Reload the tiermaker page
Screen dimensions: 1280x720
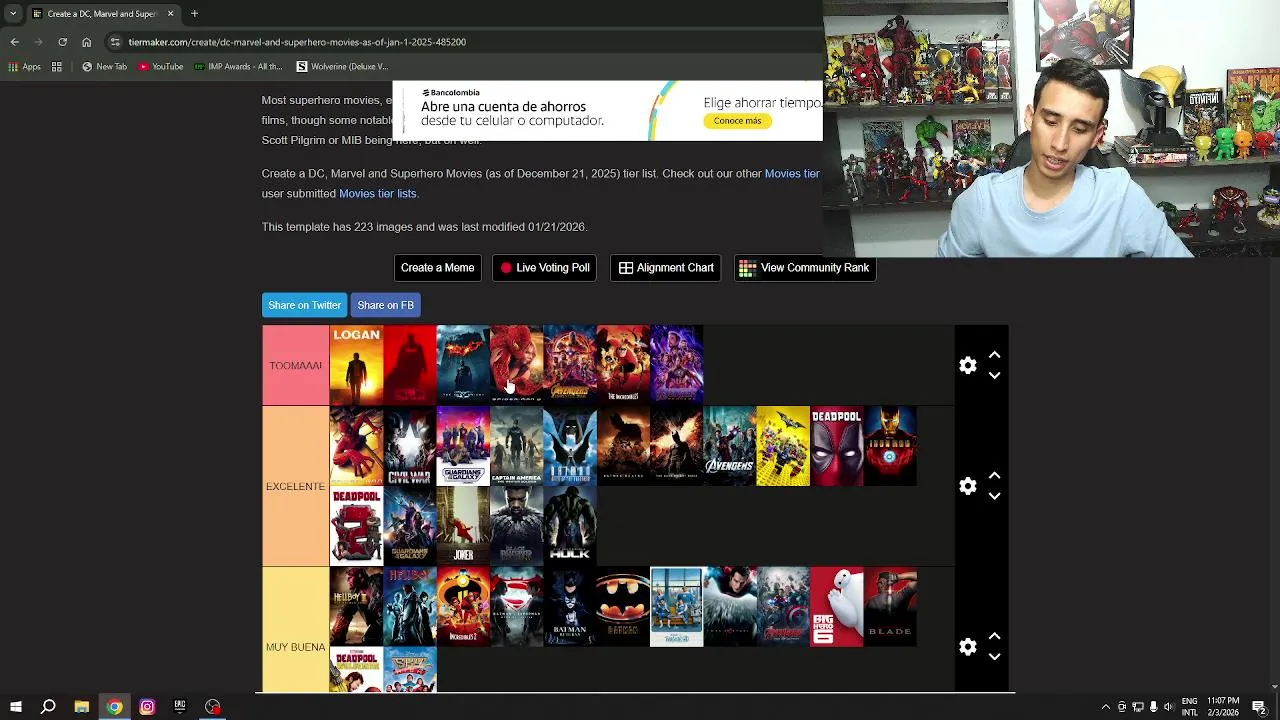[x=62, y=42]
